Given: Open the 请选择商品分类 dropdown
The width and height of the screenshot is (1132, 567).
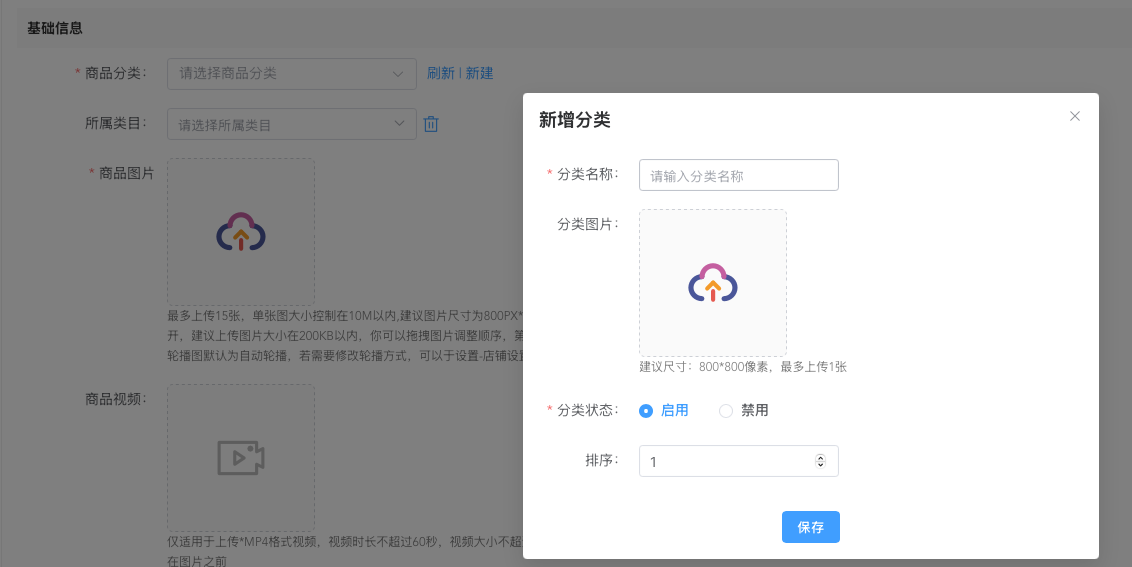Looking at the screenshot, I should tap(280, 73).
